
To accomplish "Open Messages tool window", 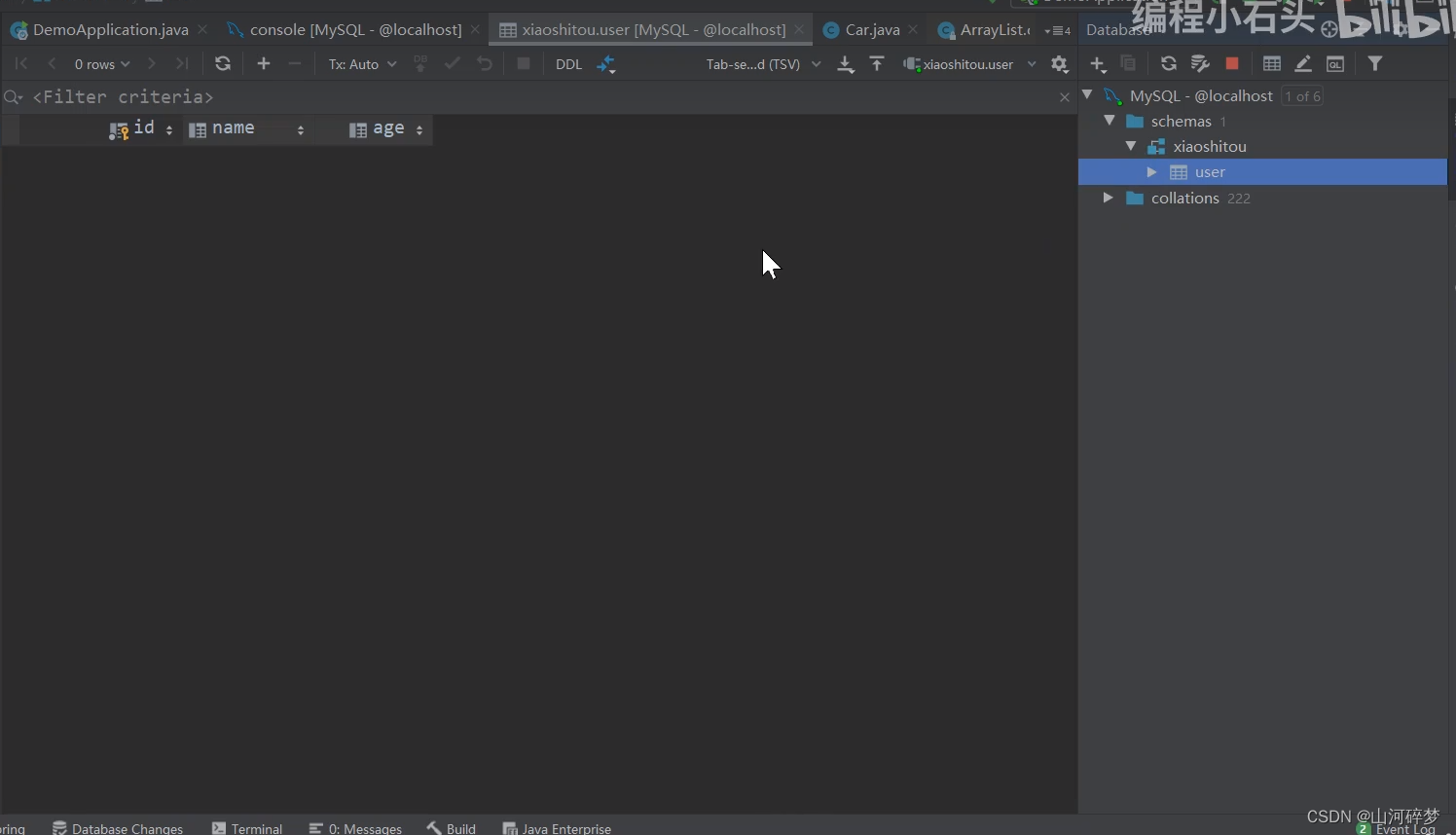I will tap(355, 828).
